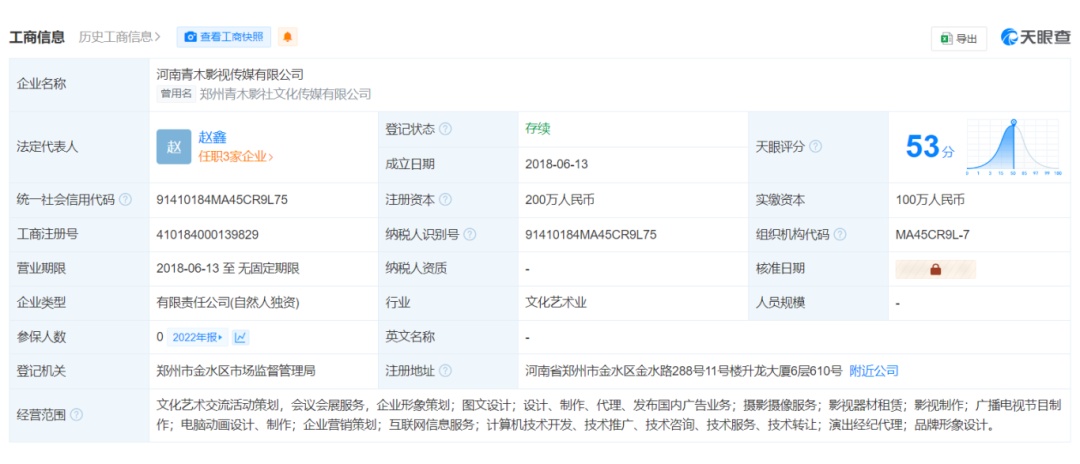This screenshot has width=1080, height=464.
Task: Open legal representative 赵鑫 link
Action: 212,137
